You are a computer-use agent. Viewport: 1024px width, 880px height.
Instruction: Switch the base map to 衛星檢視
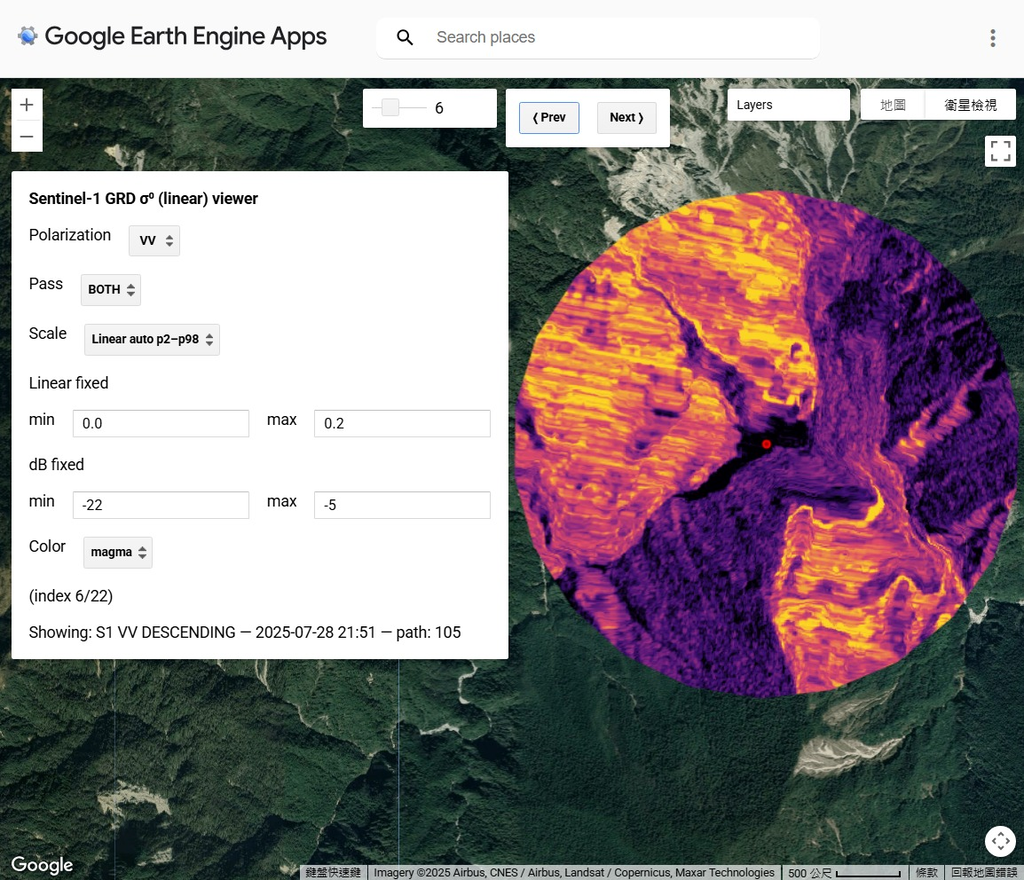[970, 105]
